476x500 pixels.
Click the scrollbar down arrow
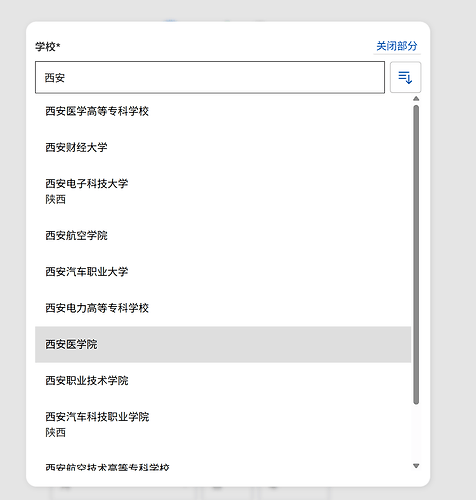[416, 466]
